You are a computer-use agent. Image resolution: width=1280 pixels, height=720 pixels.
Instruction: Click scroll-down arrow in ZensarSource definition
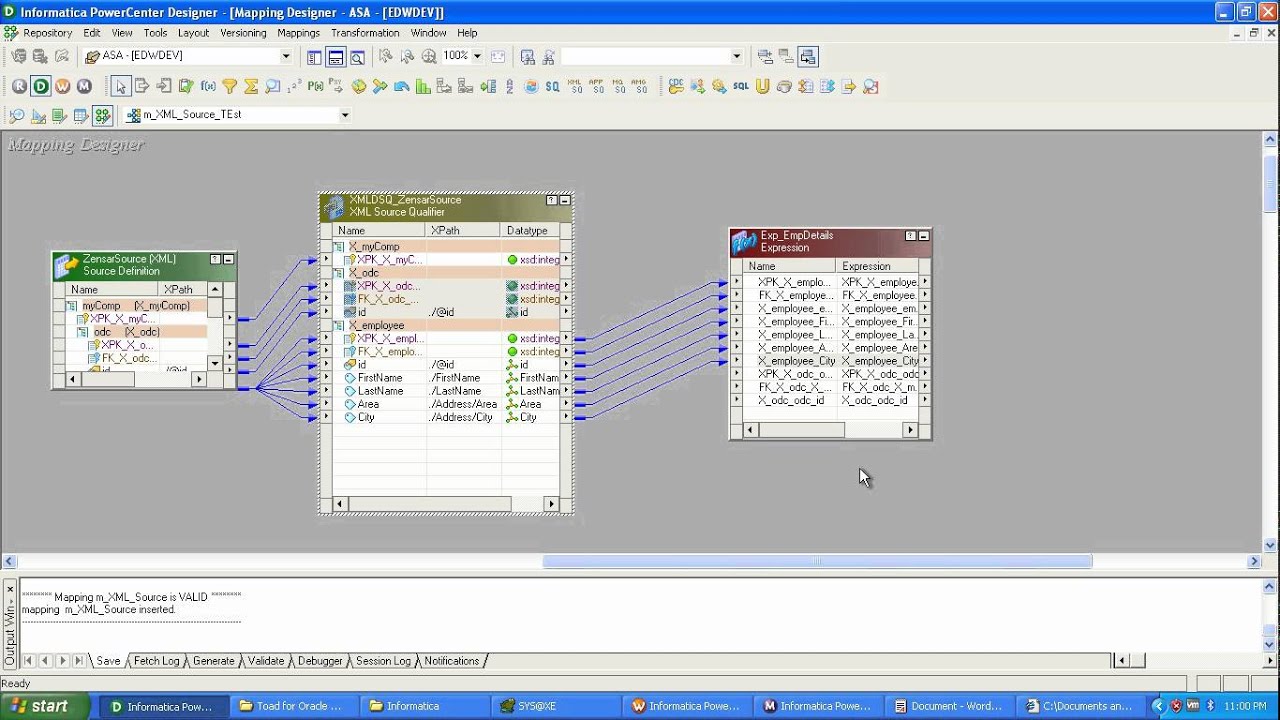215,363
